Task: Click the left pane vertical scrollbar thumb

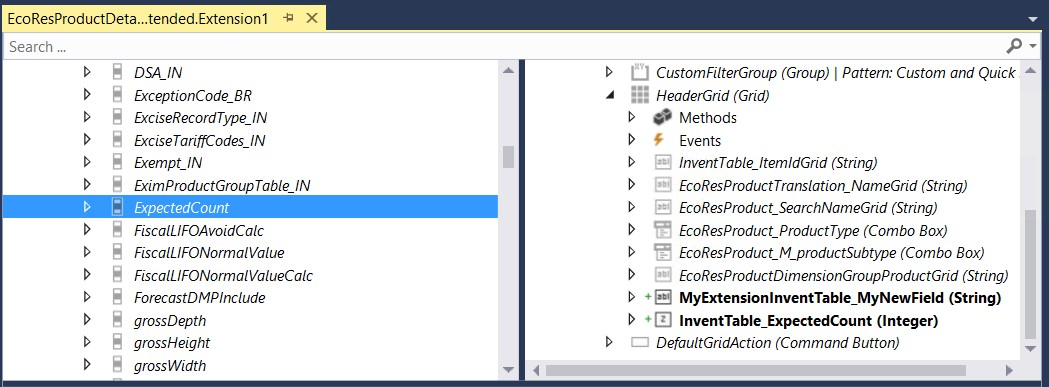Action: click(508, 157)
